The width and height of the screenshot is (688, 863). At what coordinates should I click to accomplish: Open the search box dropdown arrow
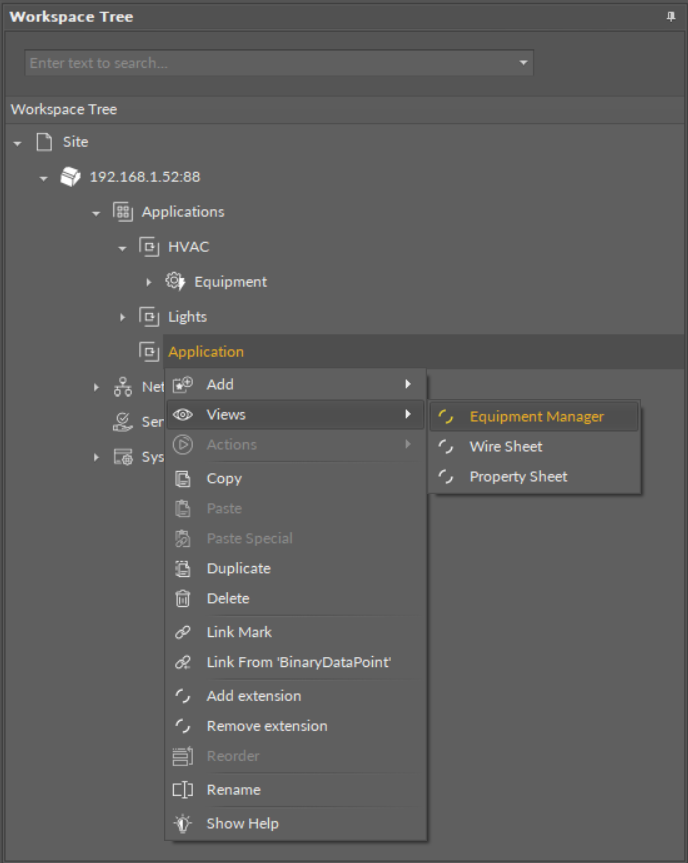[522, 63]
